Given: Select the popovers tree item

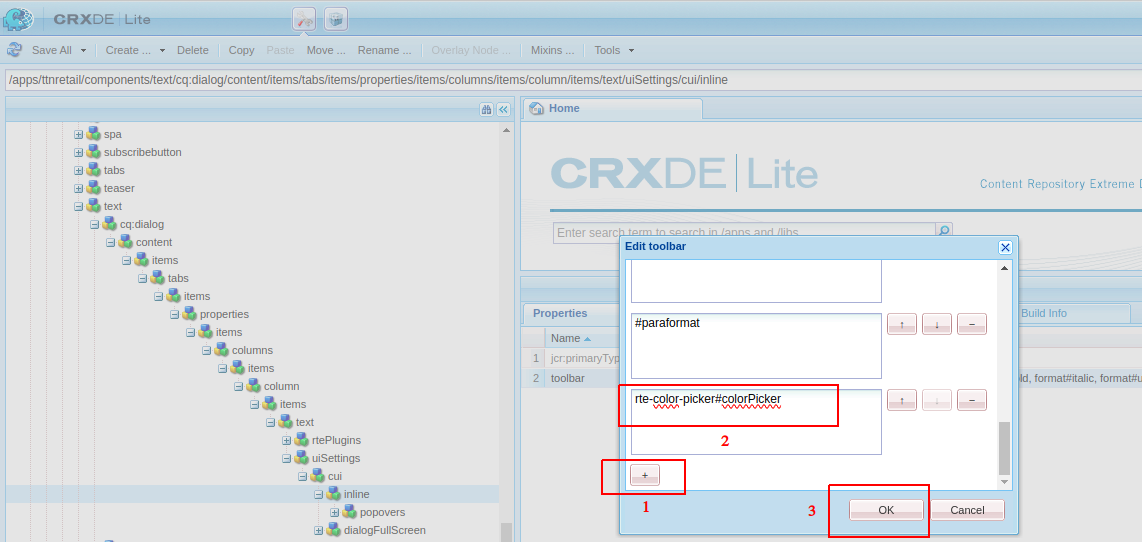Looking at the screenshot, I should tap(382, 512).
